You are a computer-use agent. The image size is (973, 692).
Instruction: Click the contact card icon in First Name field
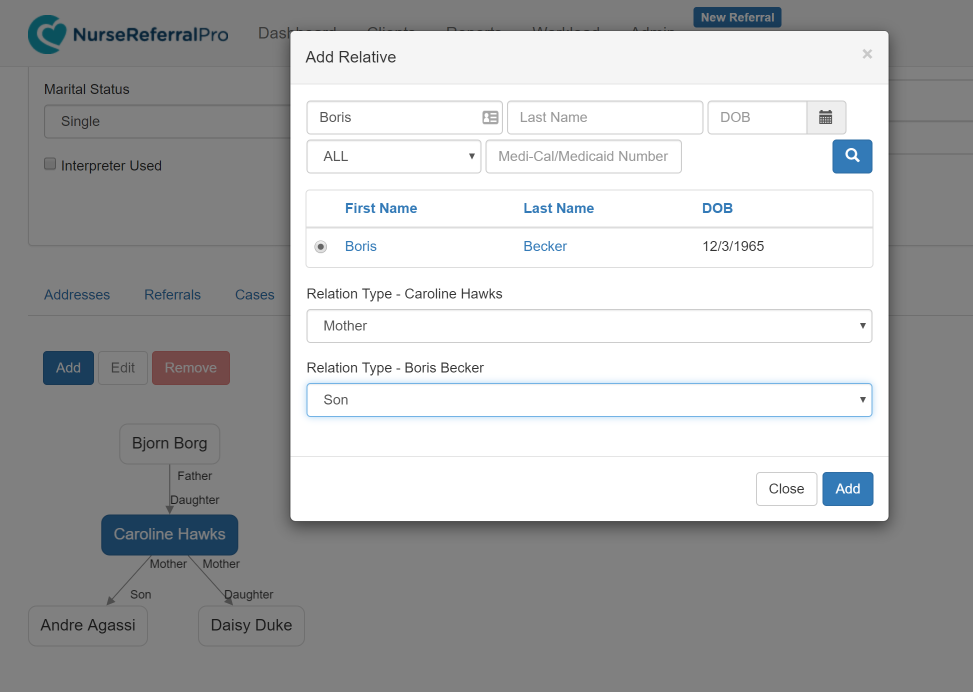(x=489, y=117)
